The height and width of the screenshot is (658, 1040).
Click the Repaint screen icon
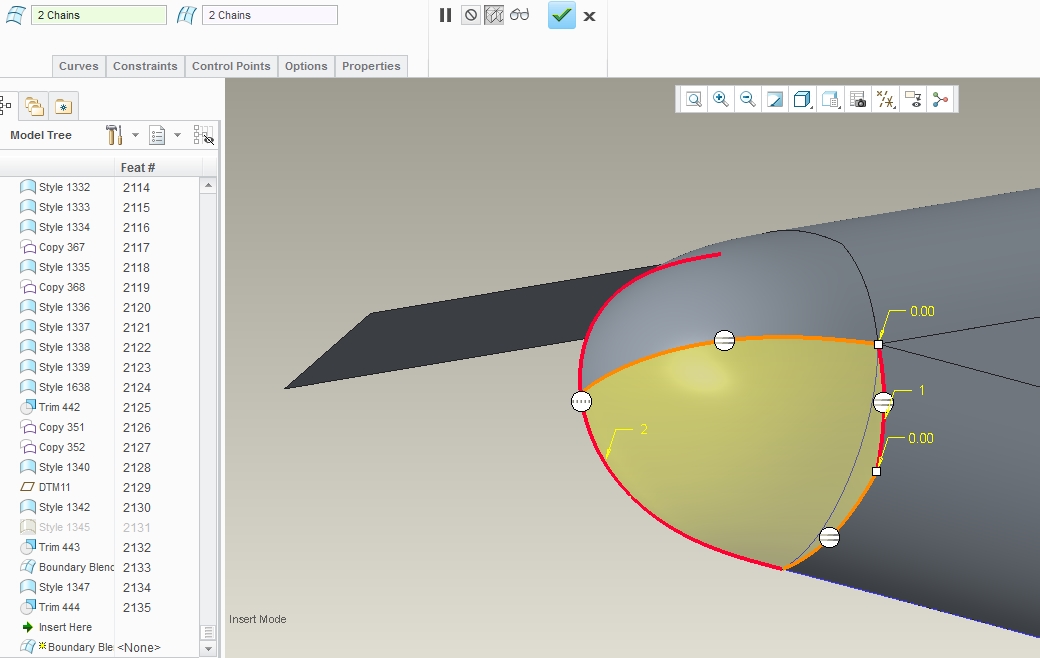775,99
